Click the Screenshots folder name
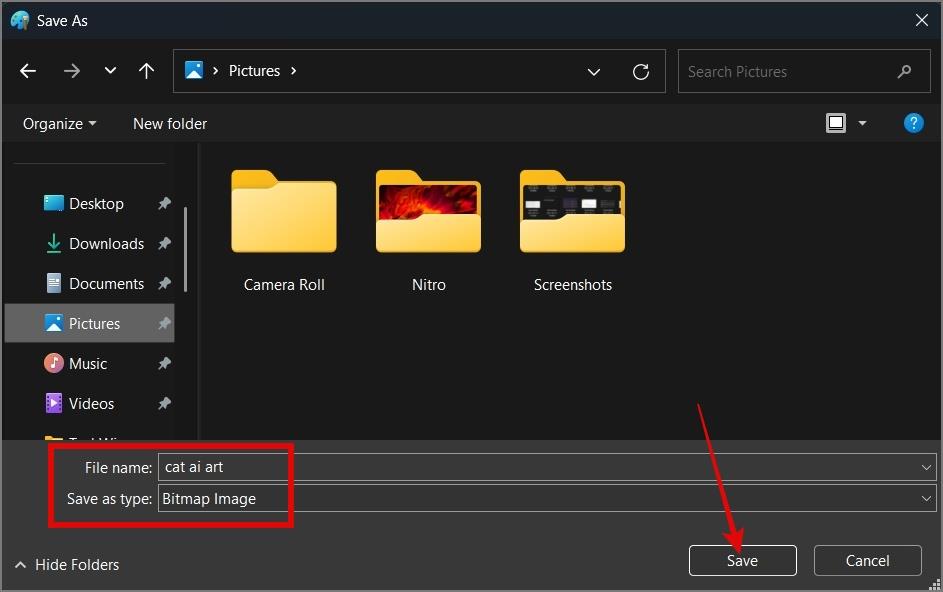This screenshot has width=943, height=592. pyautogui.click(x=573, y=285)
